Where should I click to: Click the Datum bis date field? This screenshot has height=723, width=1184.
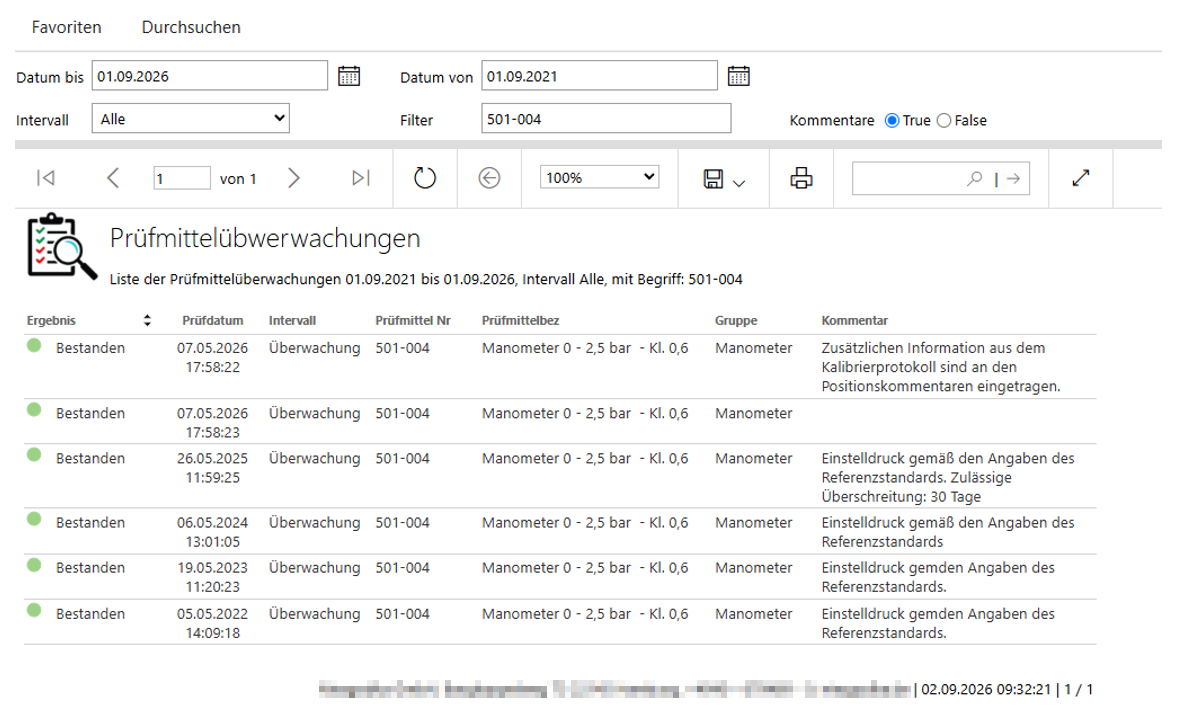210,76
